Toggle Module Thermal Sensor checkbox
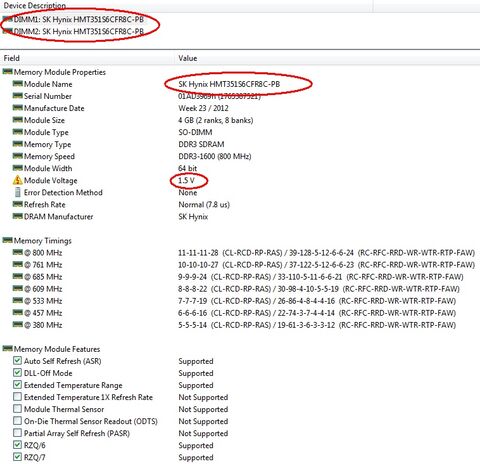The width and height of the screenshot is (480, 464). tap(17, 408)
